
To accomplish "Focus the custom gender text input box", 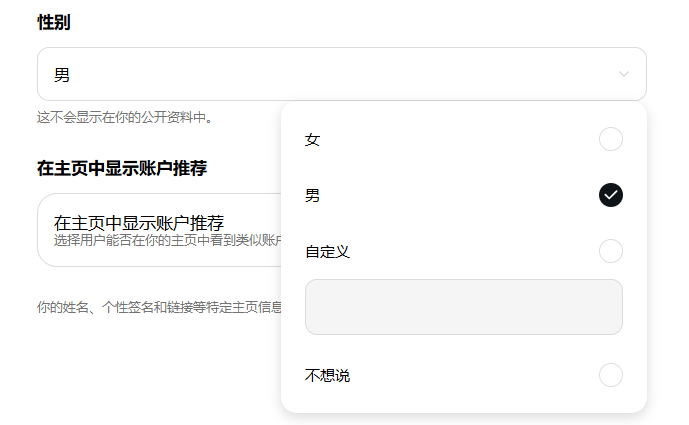I will pyautogui.click(x=464, y=307).
